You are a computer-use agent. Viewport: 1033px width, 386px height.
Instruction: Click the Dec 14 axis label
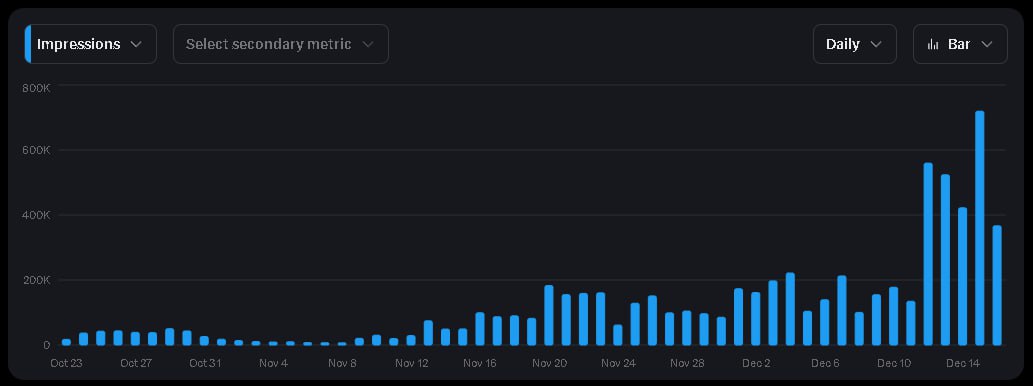[x=963, y=363]
